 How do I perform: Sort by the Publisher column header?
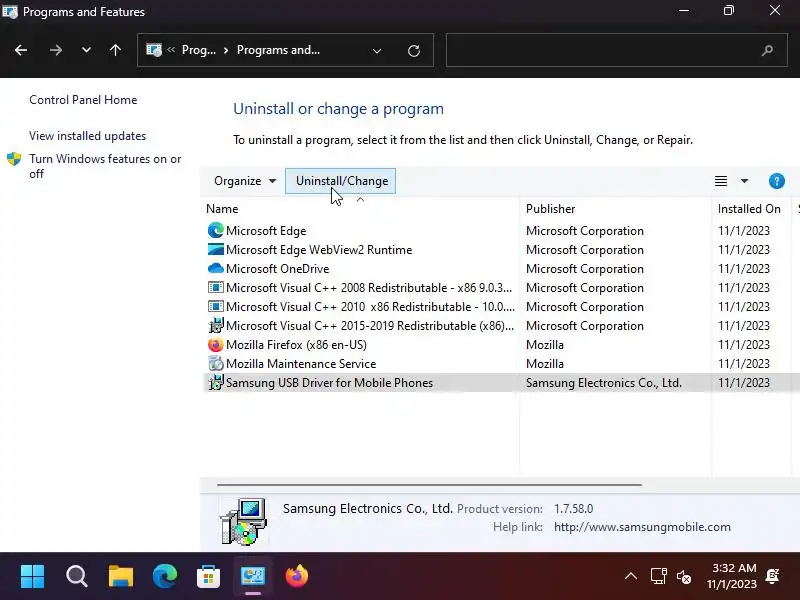coord(551,209)
